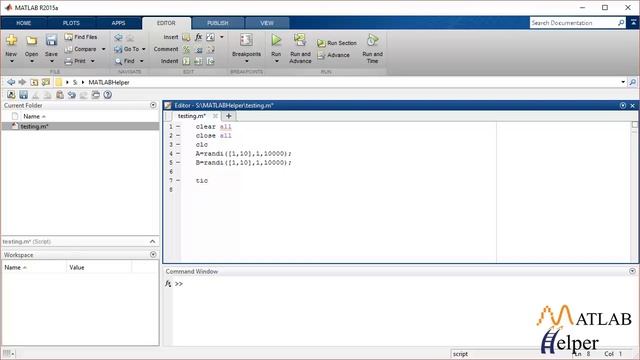Click the help question mark icon

(x=107, y=95)
